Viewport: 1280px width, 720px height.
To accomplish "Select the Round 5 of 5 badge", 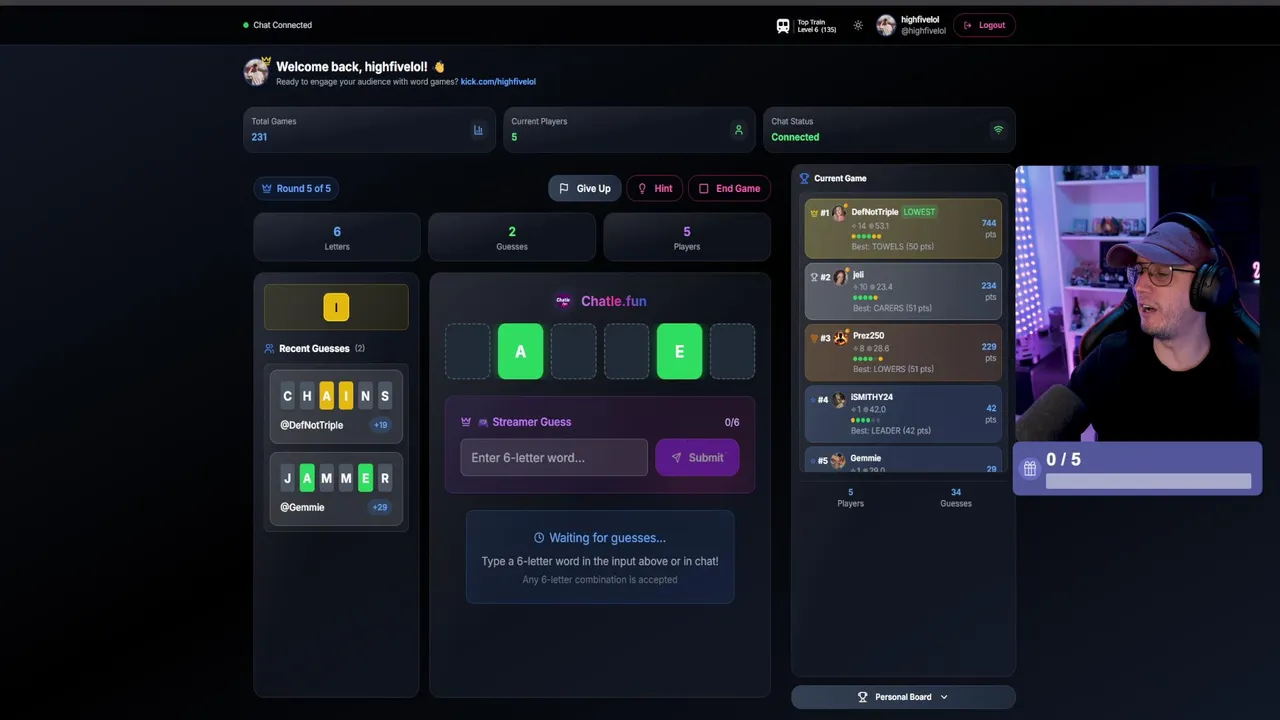I will click(296, 188).
